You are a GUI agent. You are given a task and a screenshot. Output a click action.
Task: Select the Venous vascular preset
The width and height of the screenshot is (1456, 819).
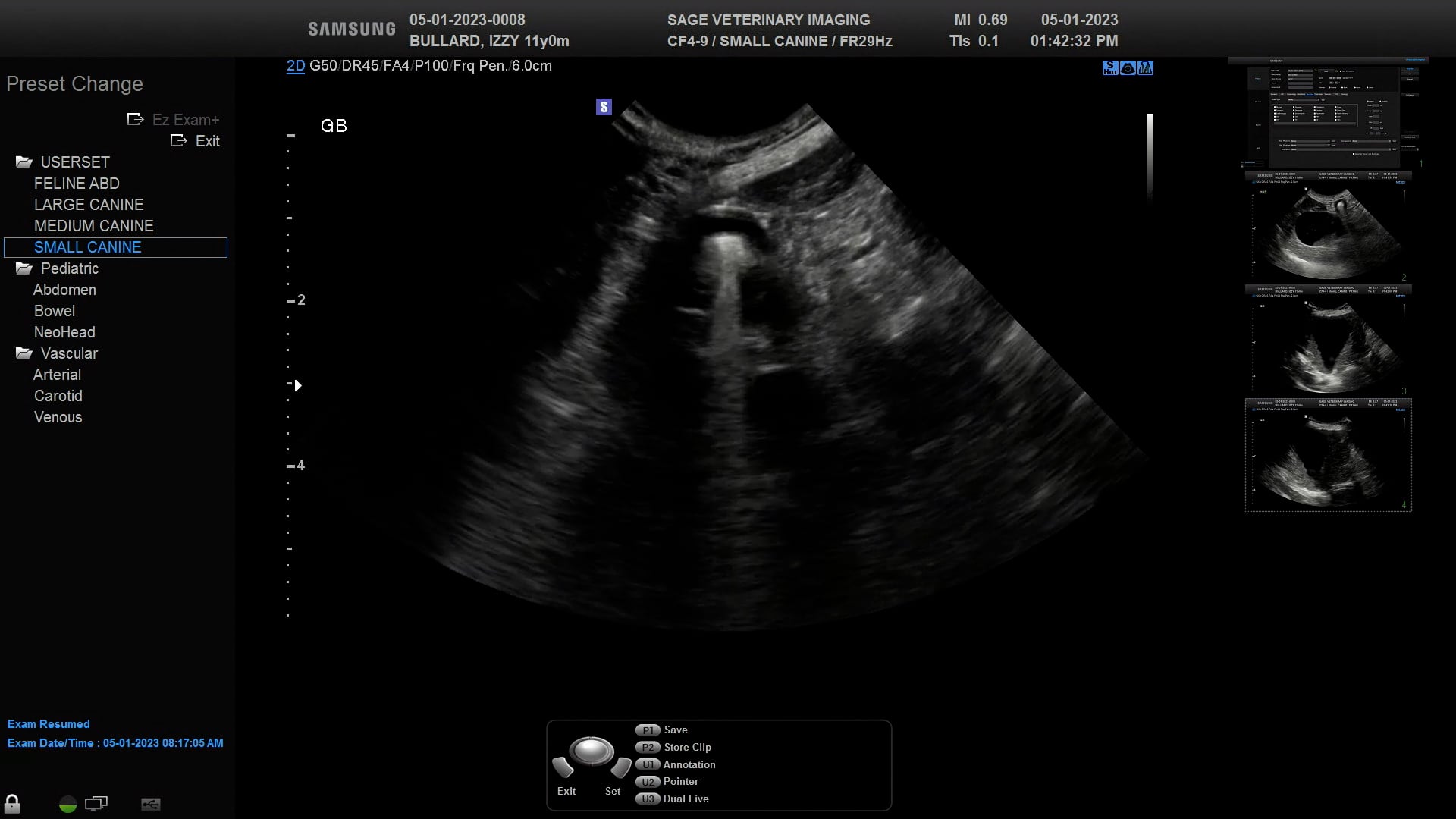tap(58, 417)
